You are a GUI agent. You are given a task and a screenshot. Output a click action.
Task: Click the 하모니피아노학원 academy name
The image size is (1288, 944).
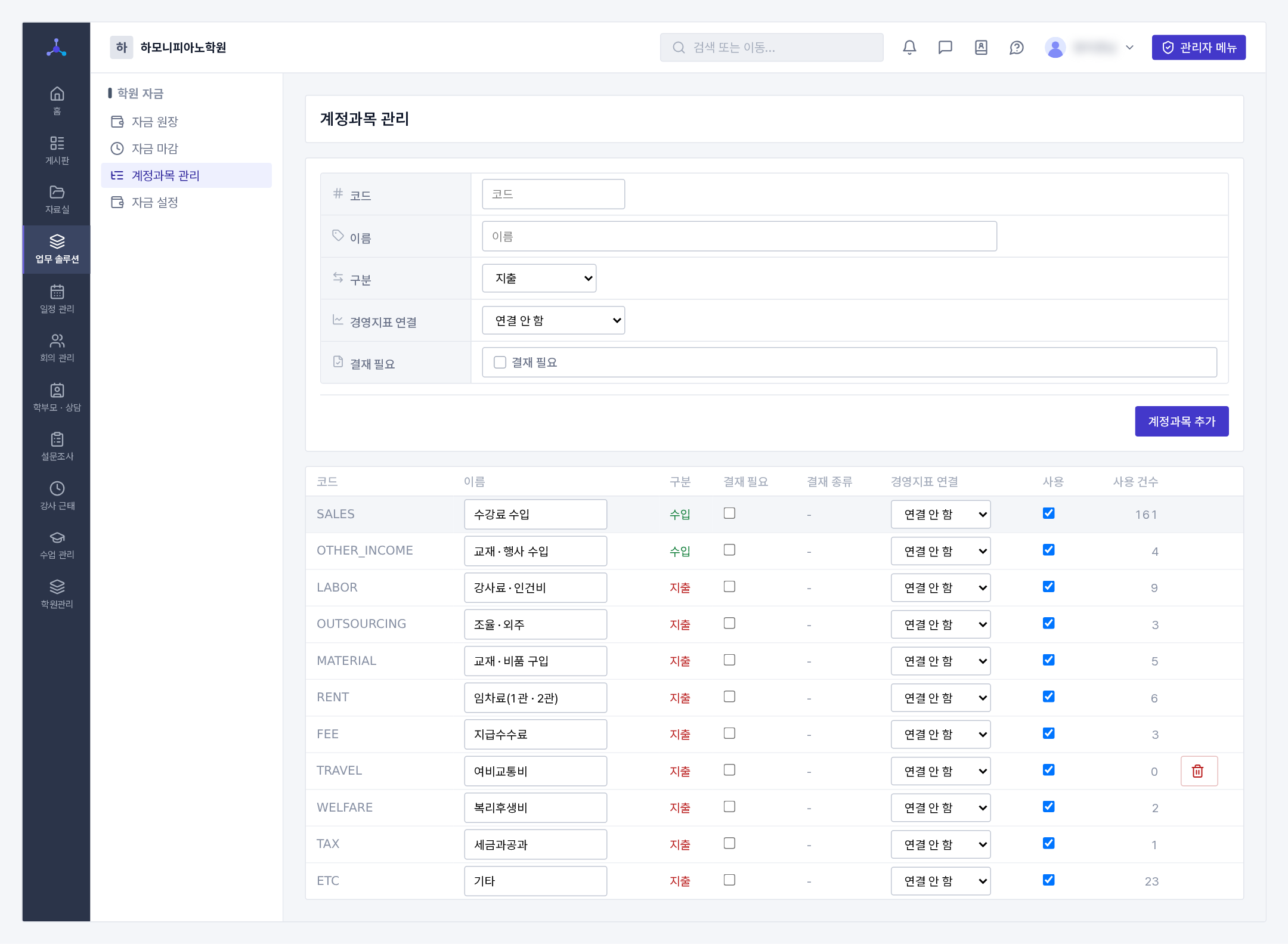pos(183,48)
